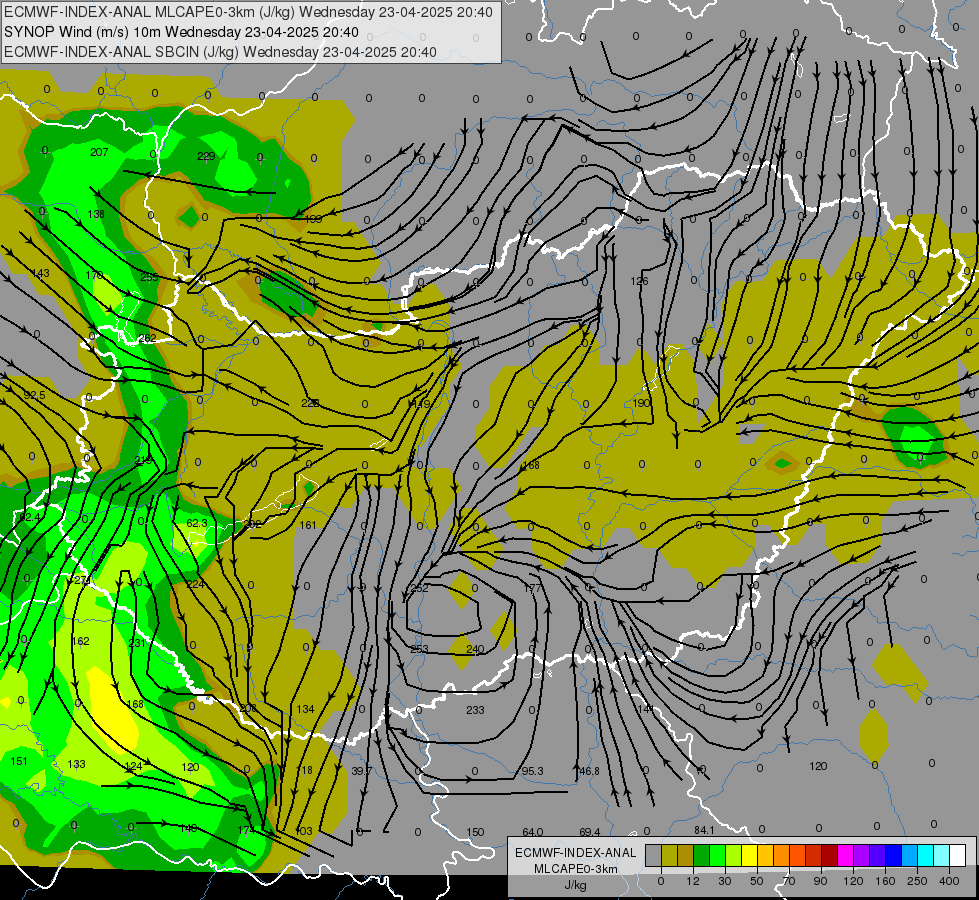The width and height of the screenshot is (979, 900).
Task: Click the map value 150
Action: (475, 832)
